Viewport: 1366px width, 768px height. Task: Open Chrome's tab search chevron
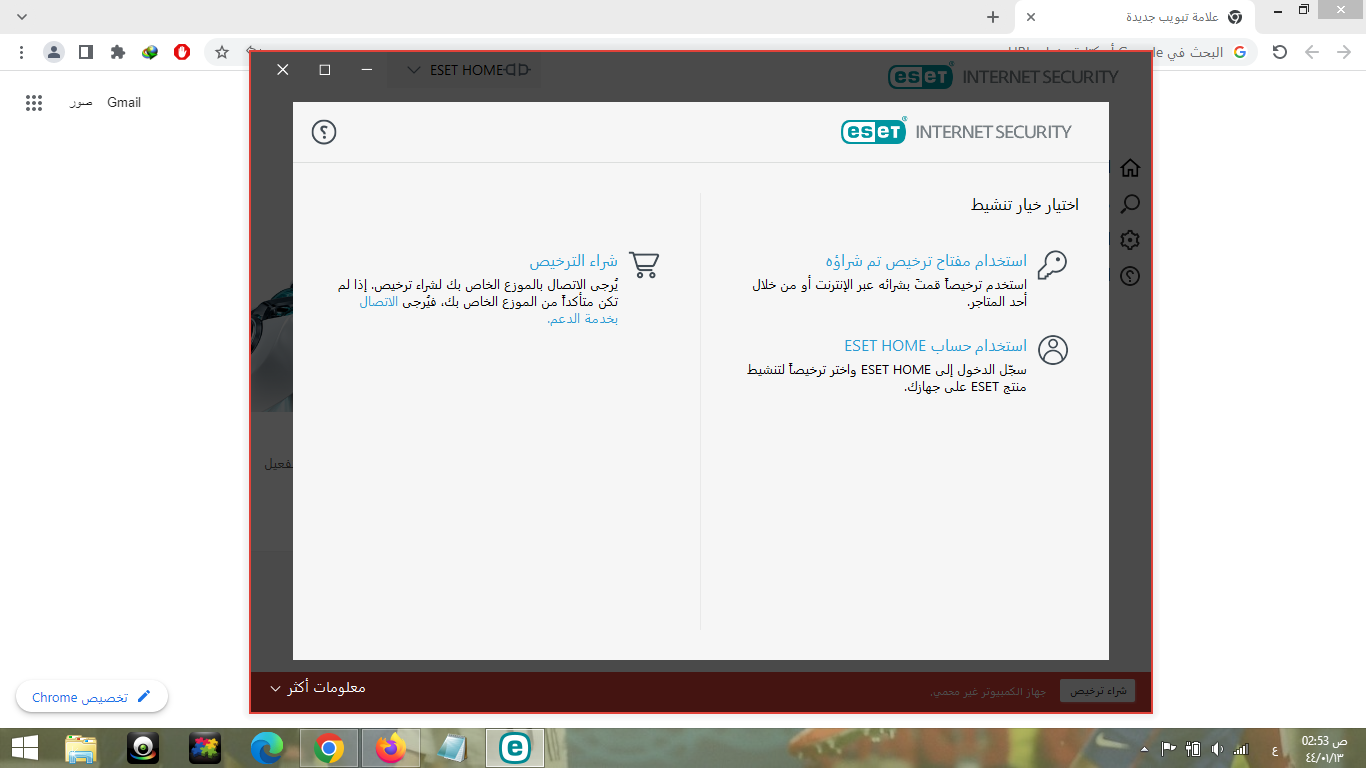point(22,17)
